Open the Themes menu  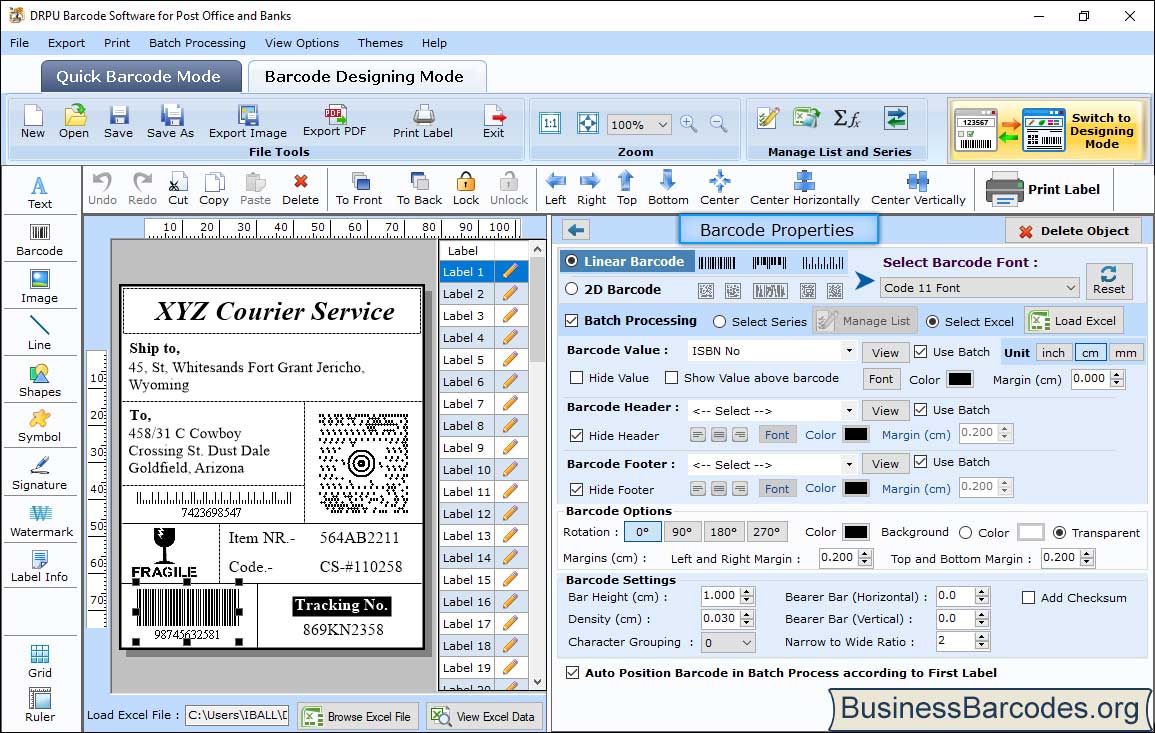(x=380, y=43)
